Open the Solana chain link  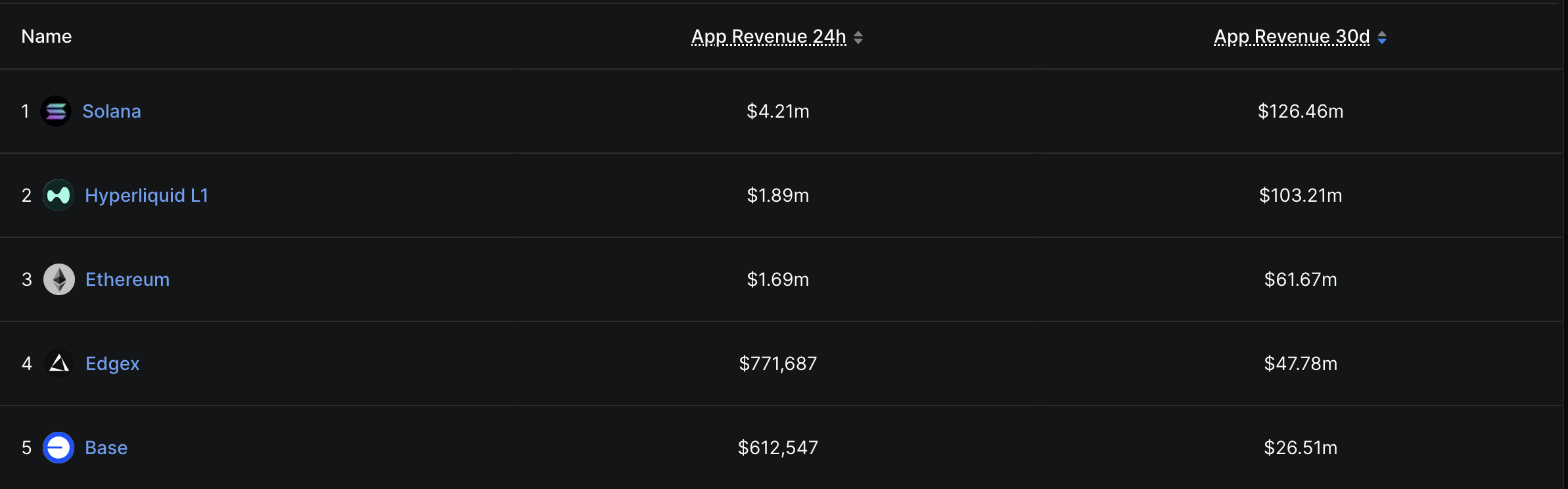coord(112,111)
